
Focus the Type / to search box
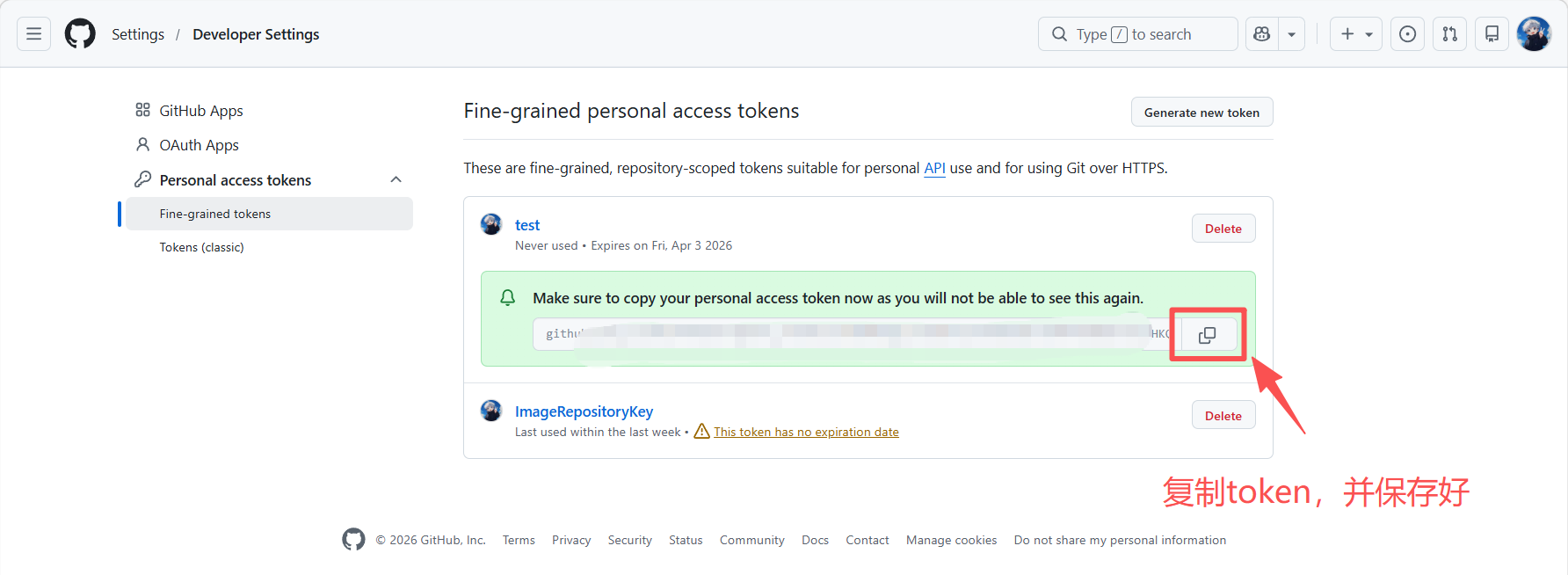(1137, 34)
